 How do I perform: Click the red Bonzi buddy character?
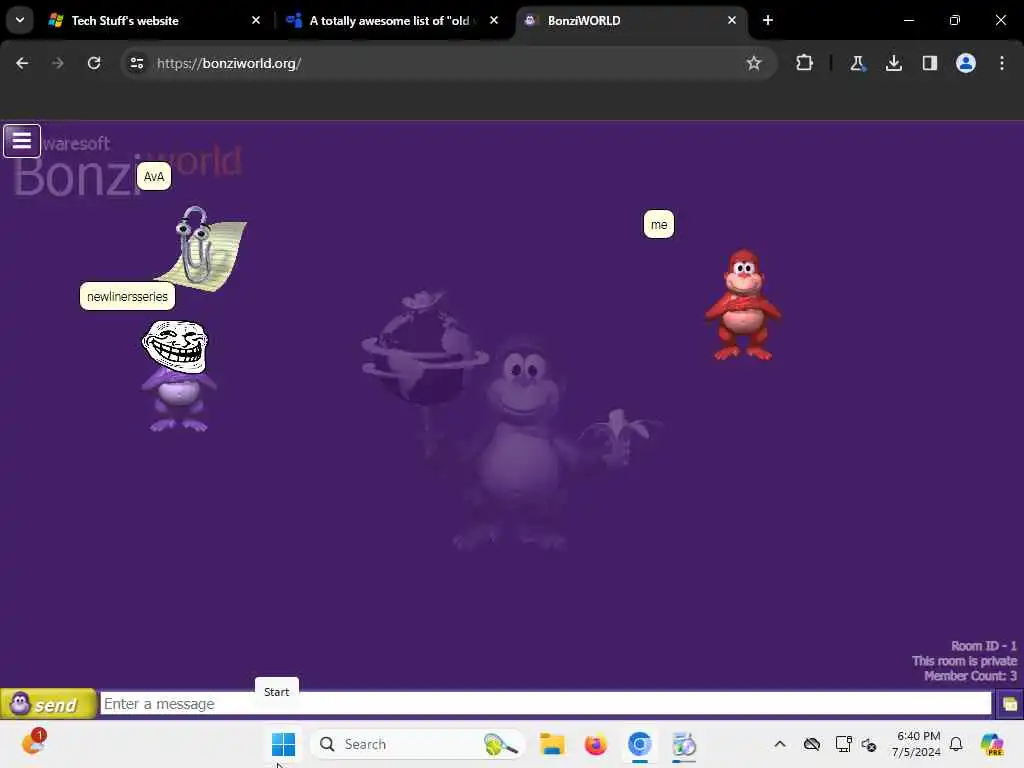click(743, 304)
